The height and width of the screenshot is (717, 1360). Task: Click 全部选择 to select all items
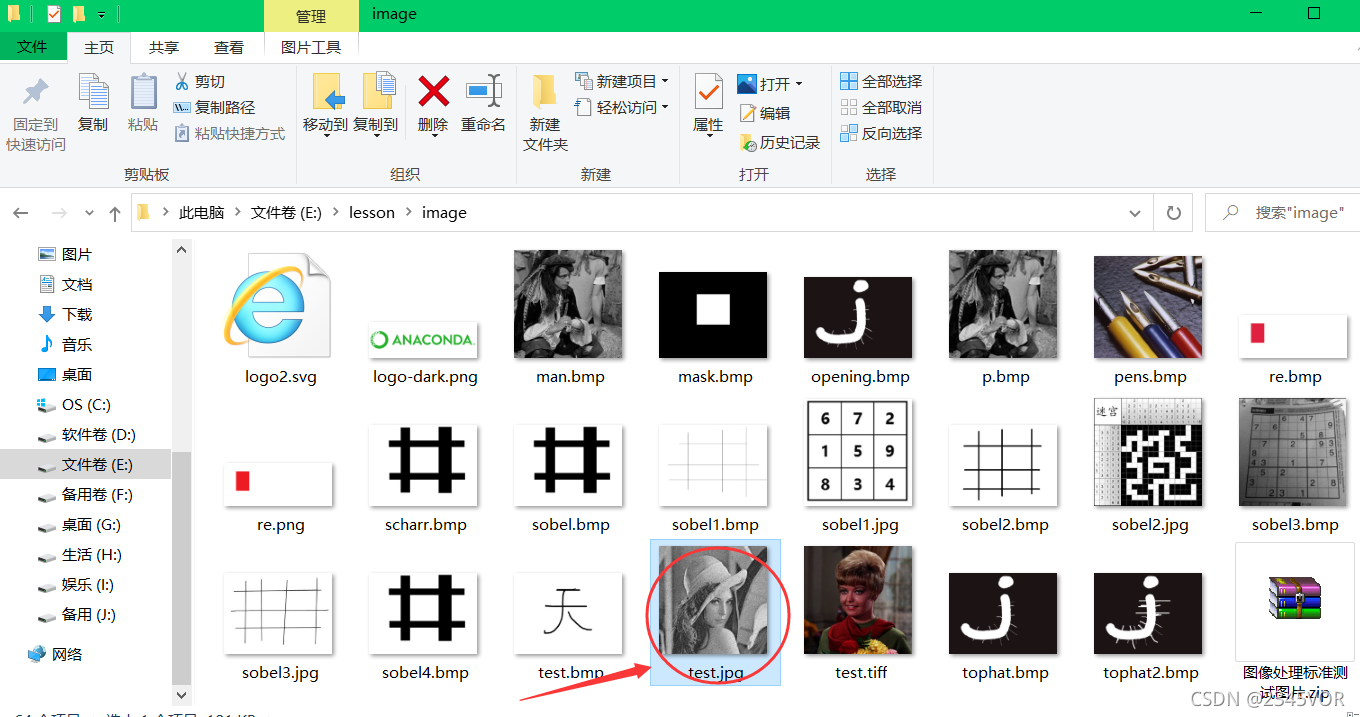click(x=880, y=81)
